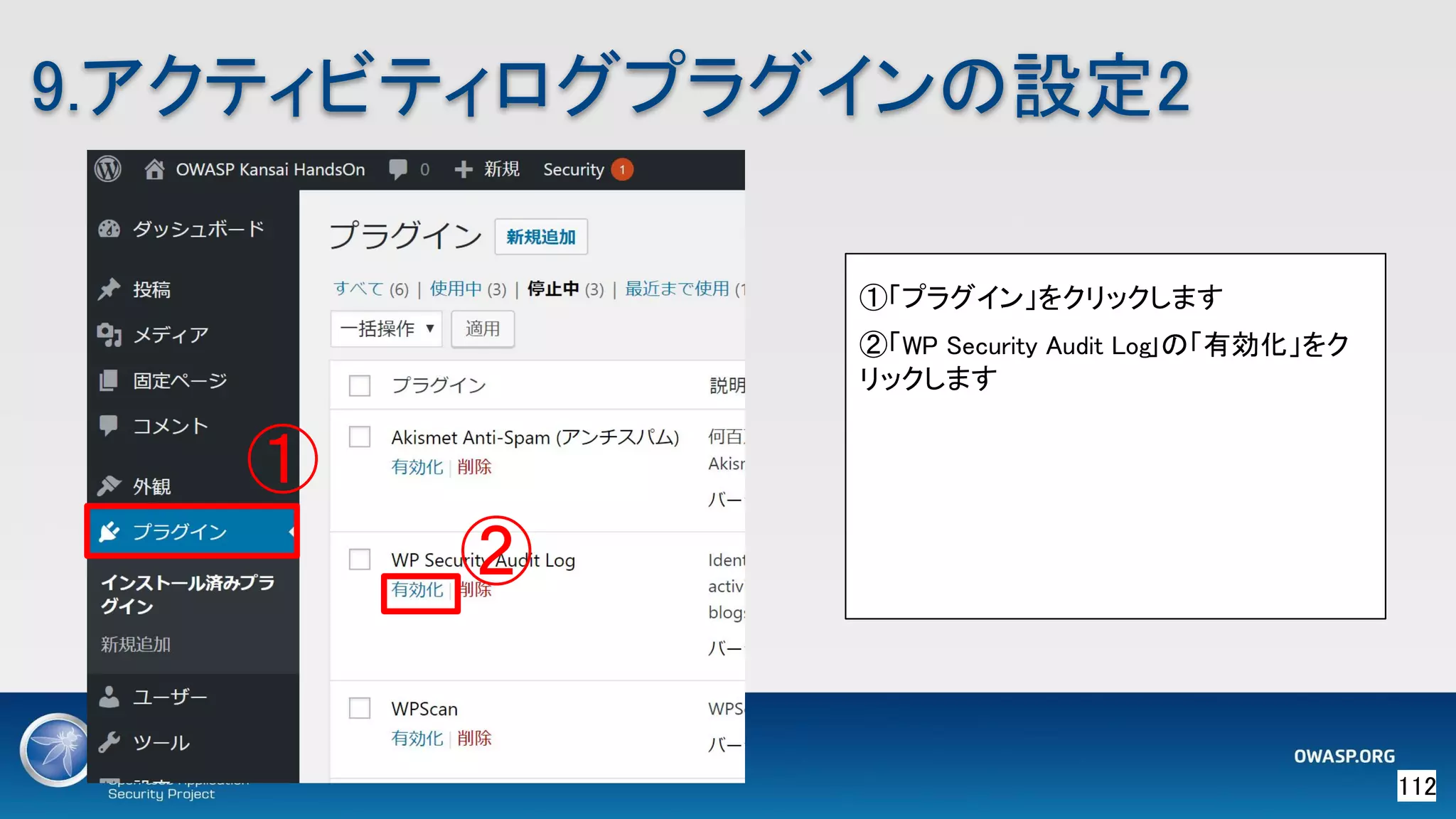Click the ツール wrench icon
1456x819 pixels.
[x=109, y=742]
